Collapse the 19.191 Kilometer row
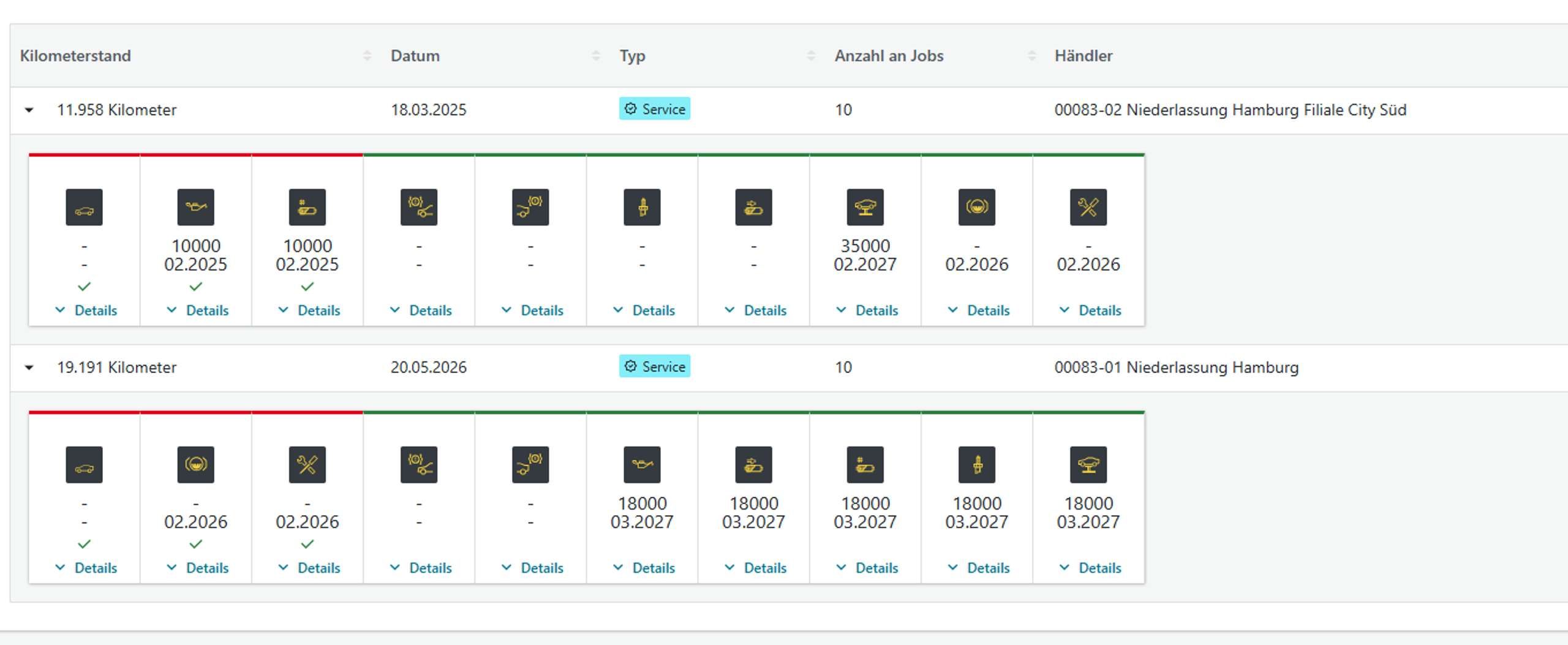This screenshot has width=1568, height=645. click(29, 368)
